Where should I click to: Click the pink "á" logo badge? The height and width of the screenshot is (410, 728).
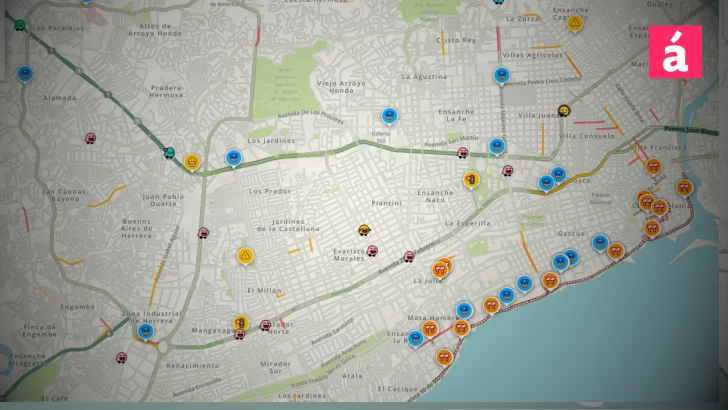pyautogui.click(x=675, y=52)
